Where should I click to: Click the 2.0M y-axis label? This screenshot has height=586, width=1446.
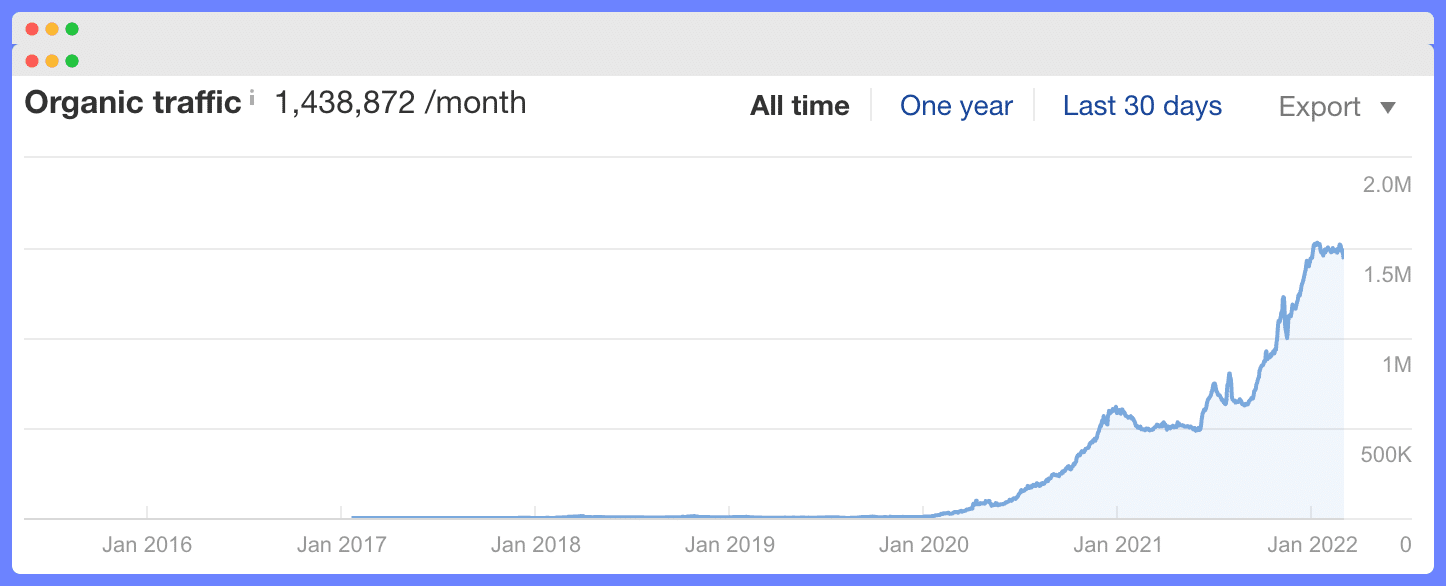point(1387,185)
